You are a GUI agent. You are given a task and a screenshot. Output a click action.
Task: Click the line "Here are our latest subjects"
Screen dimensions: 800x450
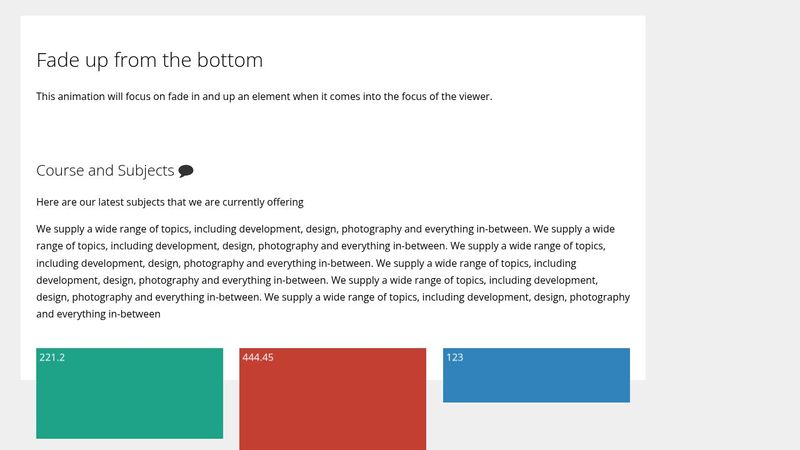tap(170, 202)
